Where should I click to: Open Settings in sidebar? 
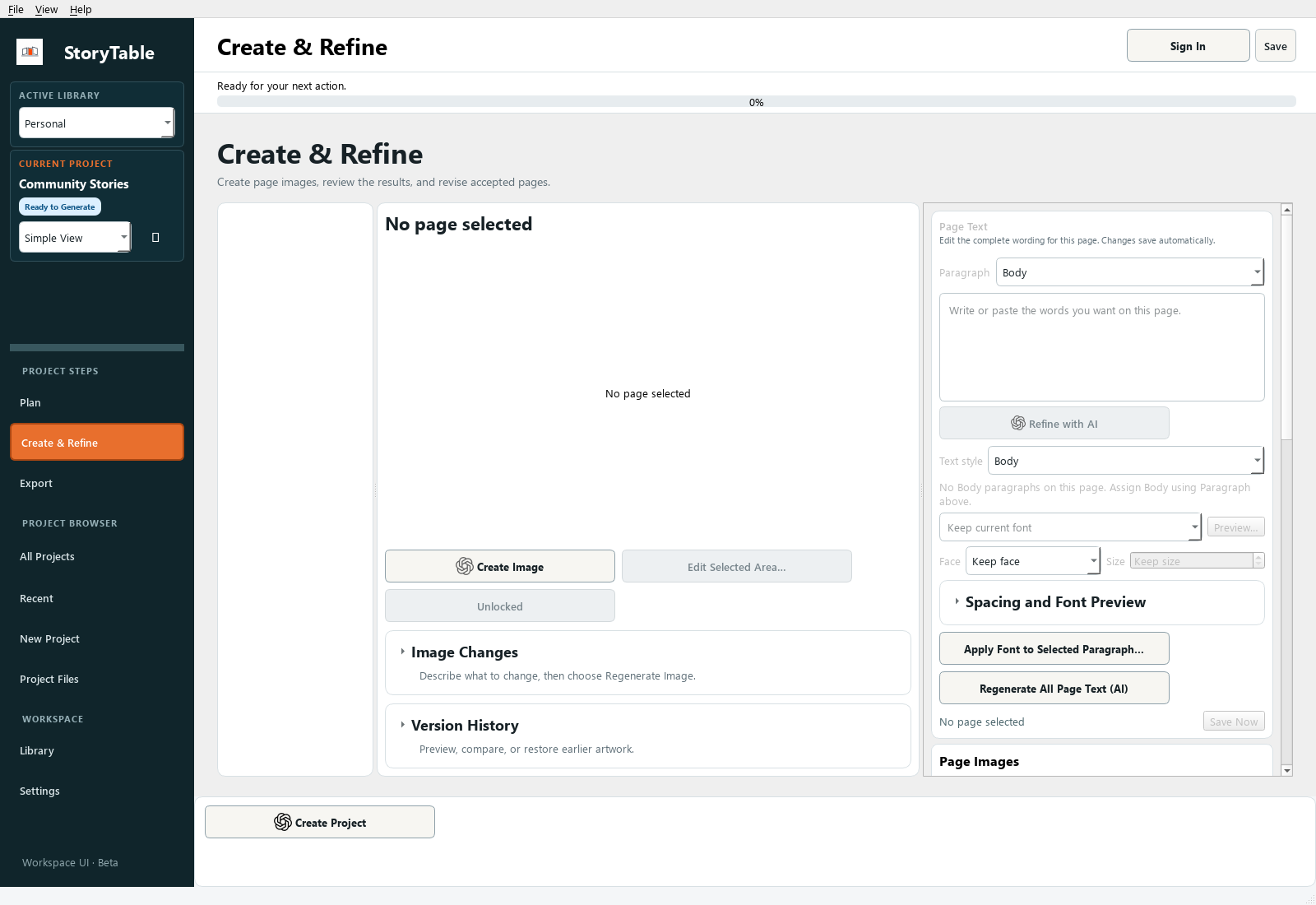pos(96,791)
